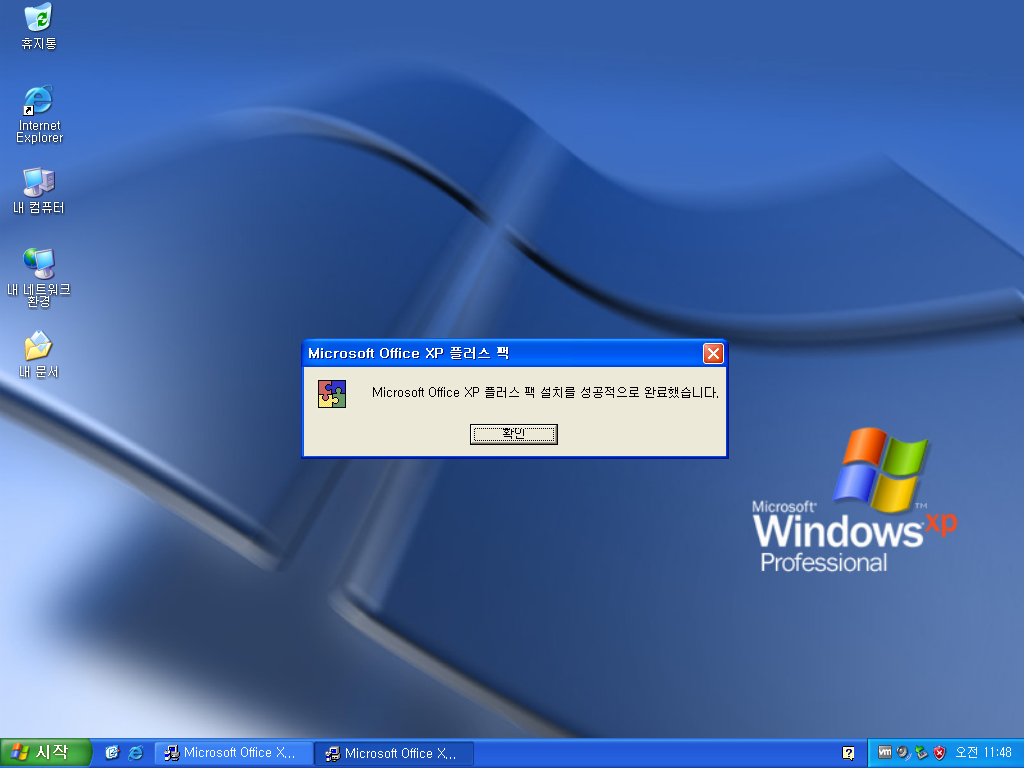Screen dimensions: 1024x768
Task: Launch Internet Explorer from the quick launch bar
Action: point(135,752)
